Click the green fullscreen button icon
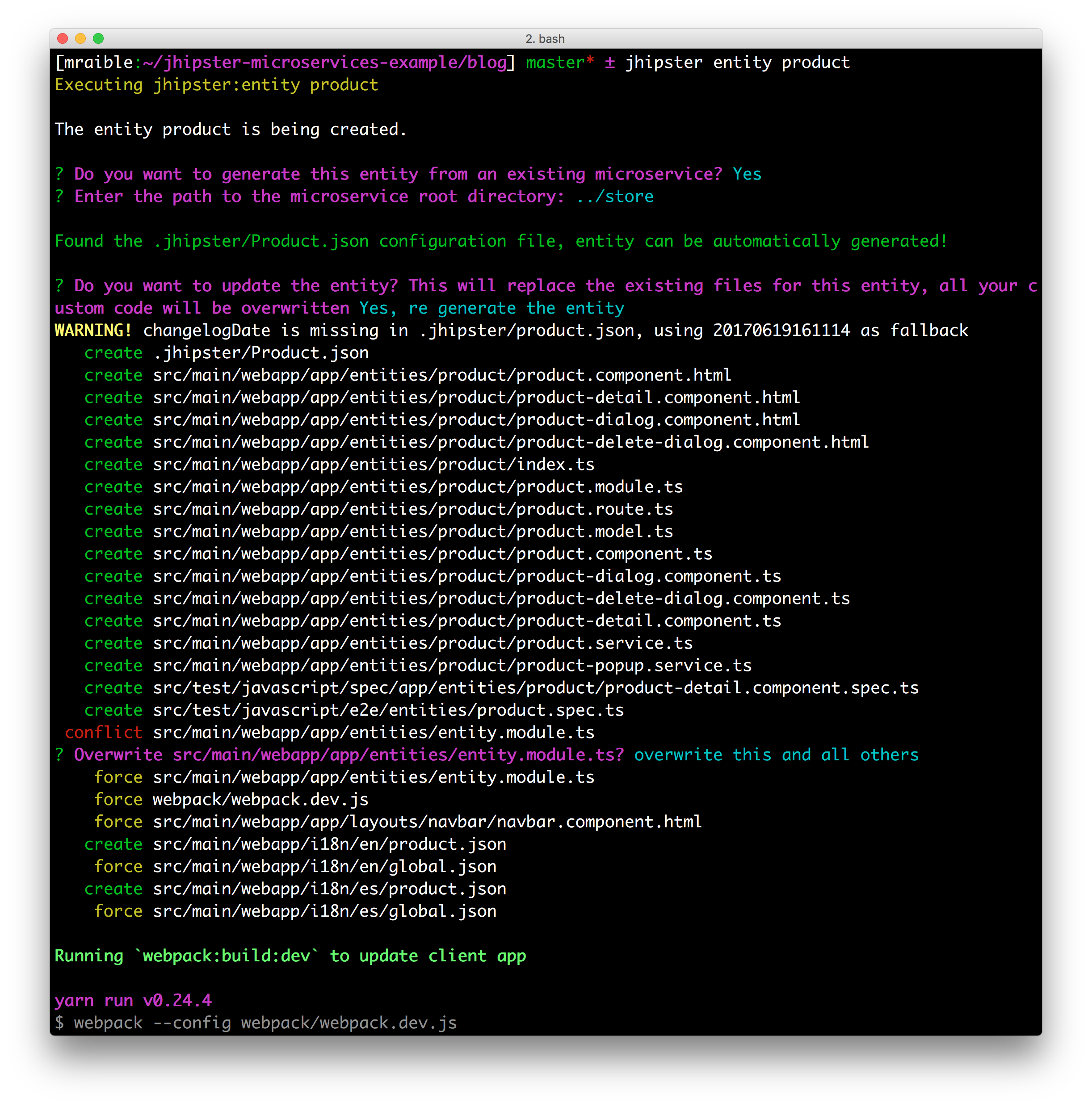The width and height of the screenshot is (1092, 1107). [100, 39]
